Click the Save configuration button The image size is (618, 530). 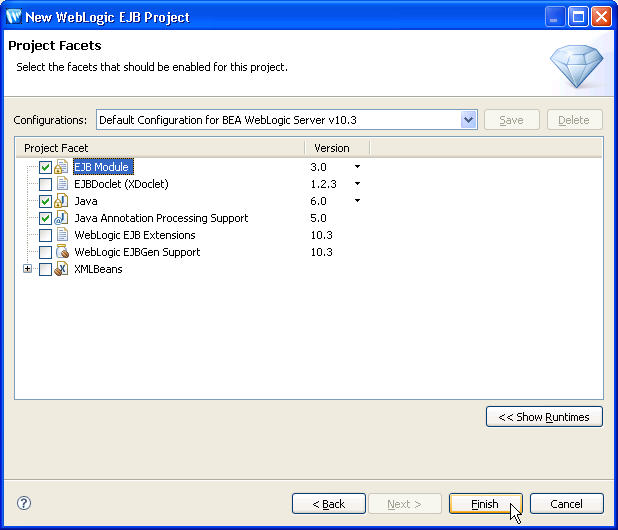pyautogui.click(x=512, y=120)
